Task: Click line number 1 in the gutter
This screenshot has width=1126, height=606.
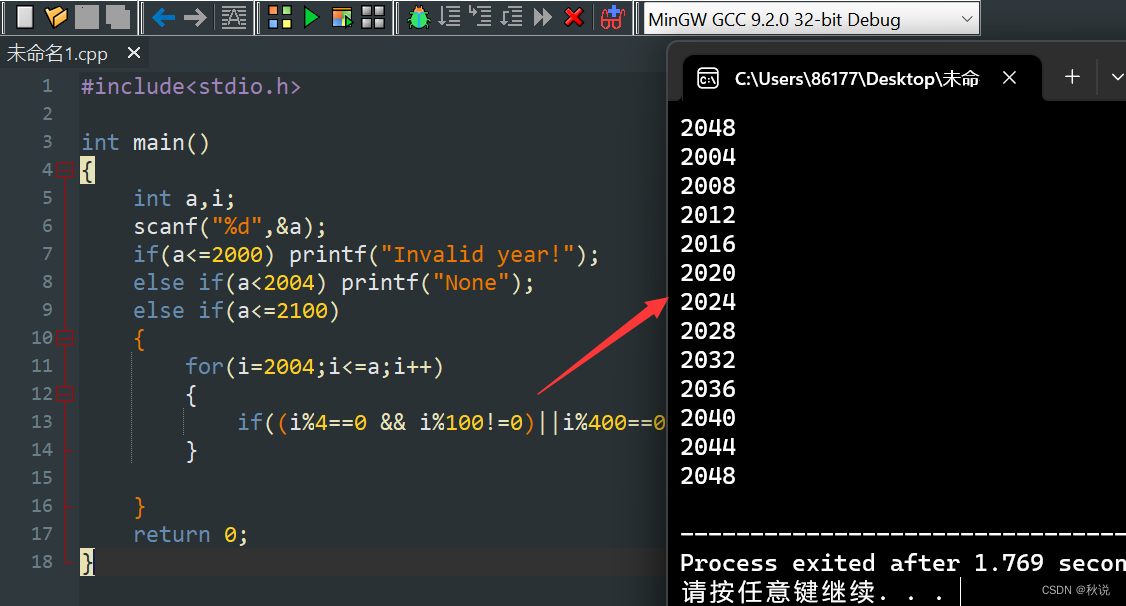Action: click(x=47, y=86)
